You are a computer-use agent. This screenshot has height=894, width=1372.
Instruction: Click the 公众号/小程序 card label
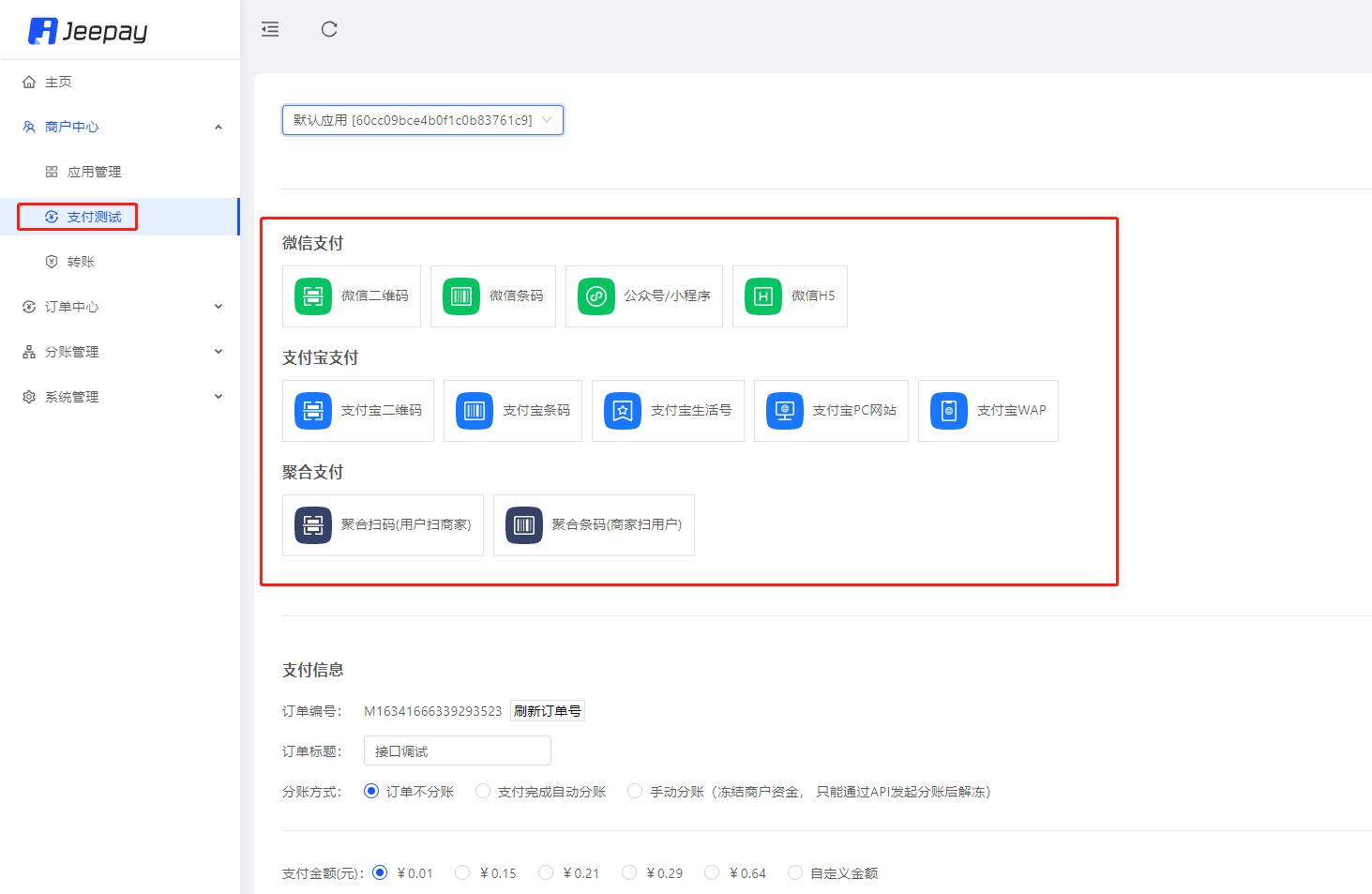tap(668, 295)
